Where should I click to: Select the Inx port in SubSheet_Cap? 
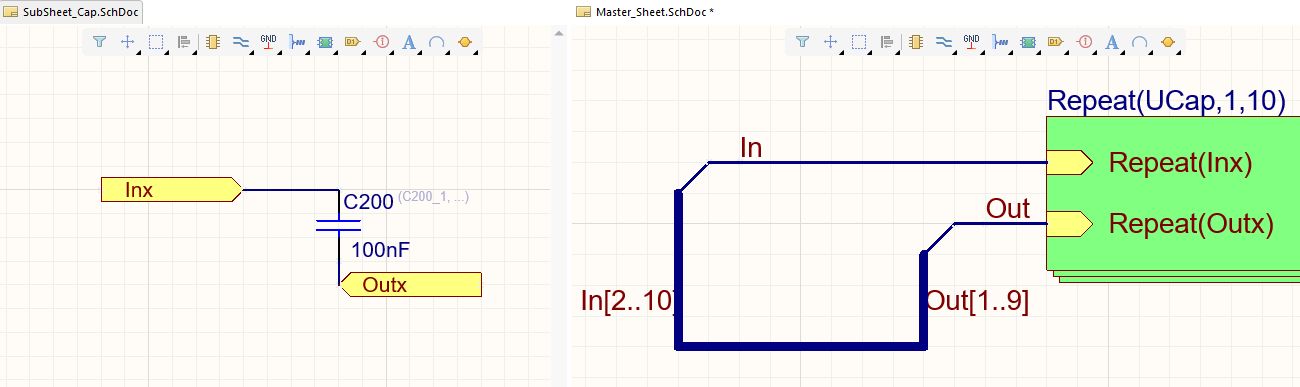pyautogui.click(x=172, y=190)
